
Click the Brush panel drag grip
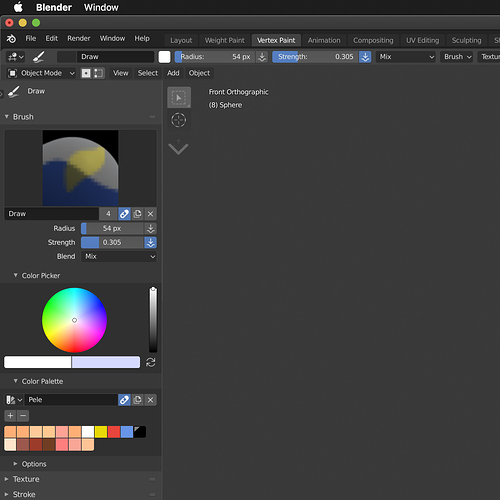click(x=152, y=117)
